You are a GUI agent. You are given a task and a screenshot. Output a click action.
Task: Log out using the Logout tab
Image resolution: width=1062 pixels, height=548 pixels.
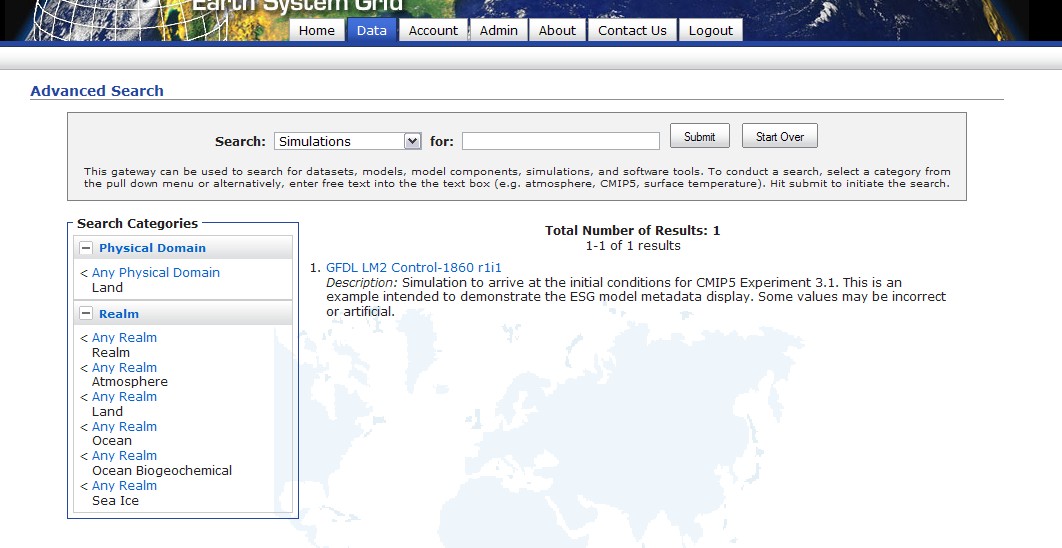coord(711,30)
